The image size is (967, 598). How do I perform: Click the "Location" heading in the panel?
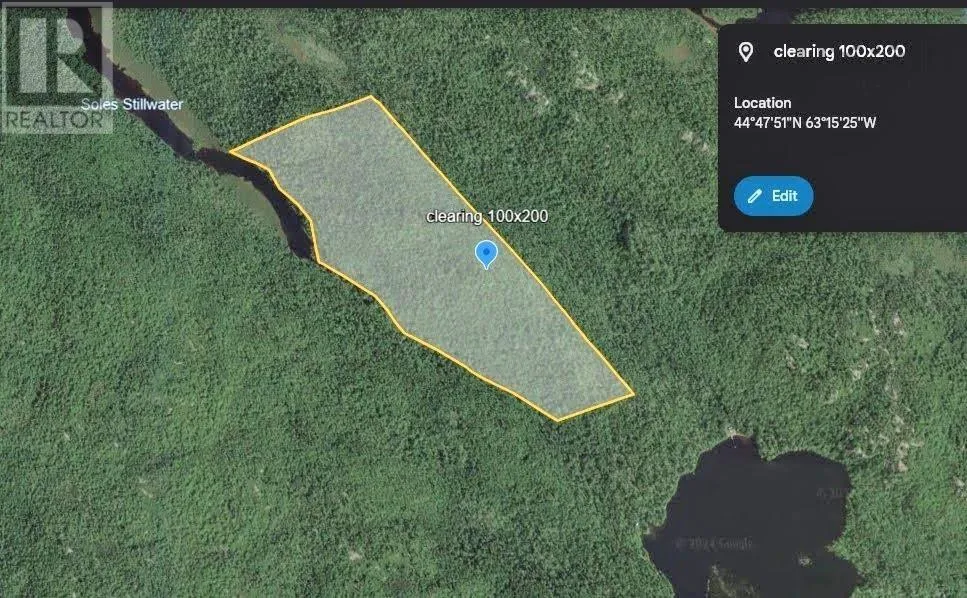[x=762, y=103]
